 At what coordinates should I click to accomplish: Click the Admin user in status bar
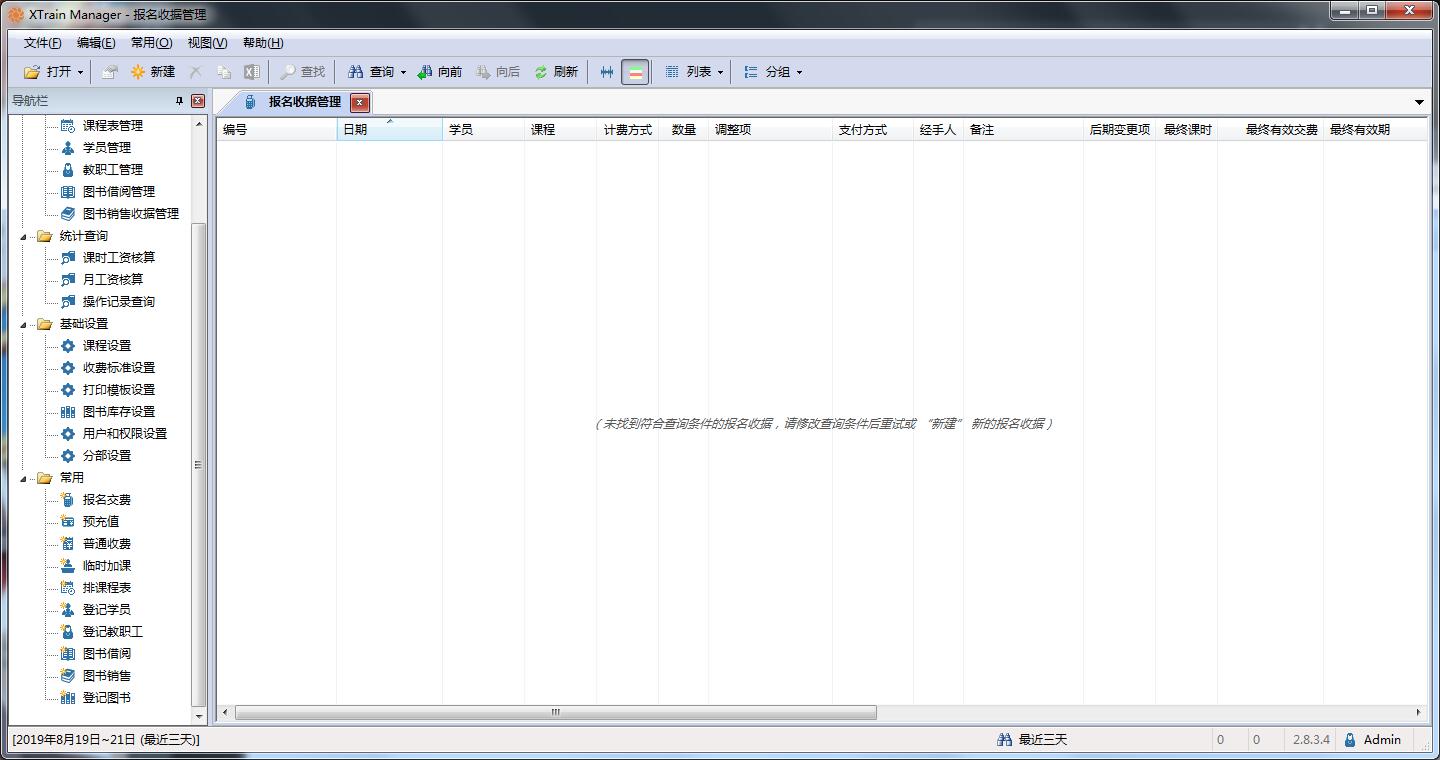pos(1372,740)
